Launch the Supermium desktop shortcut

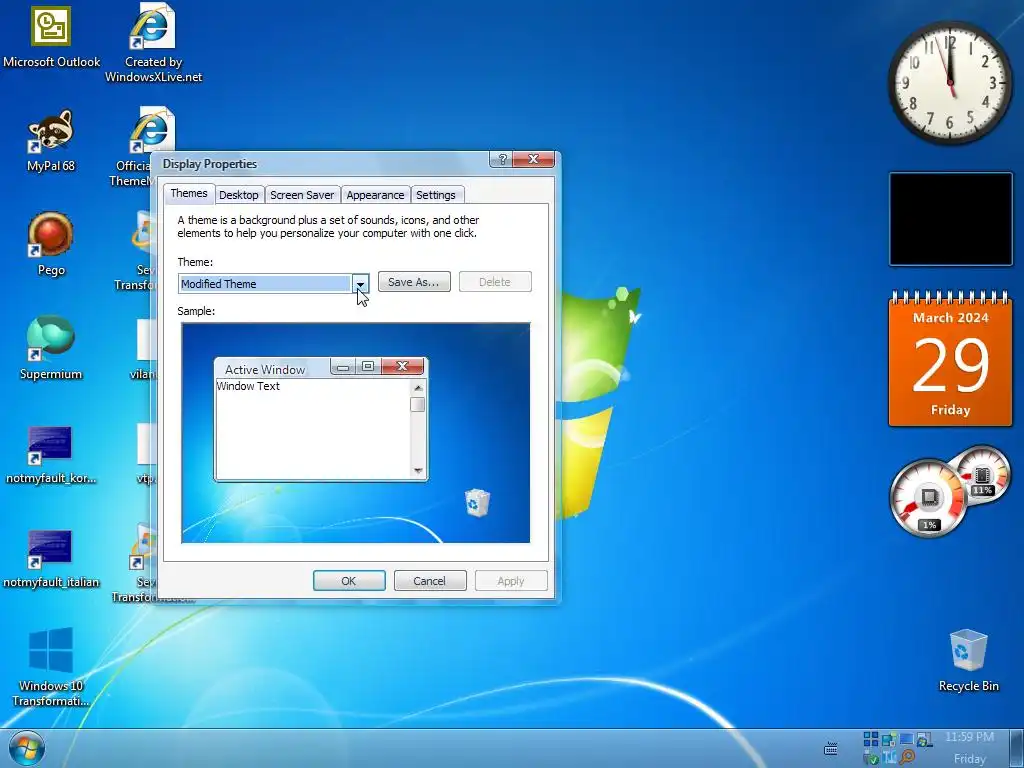point(51,347)
